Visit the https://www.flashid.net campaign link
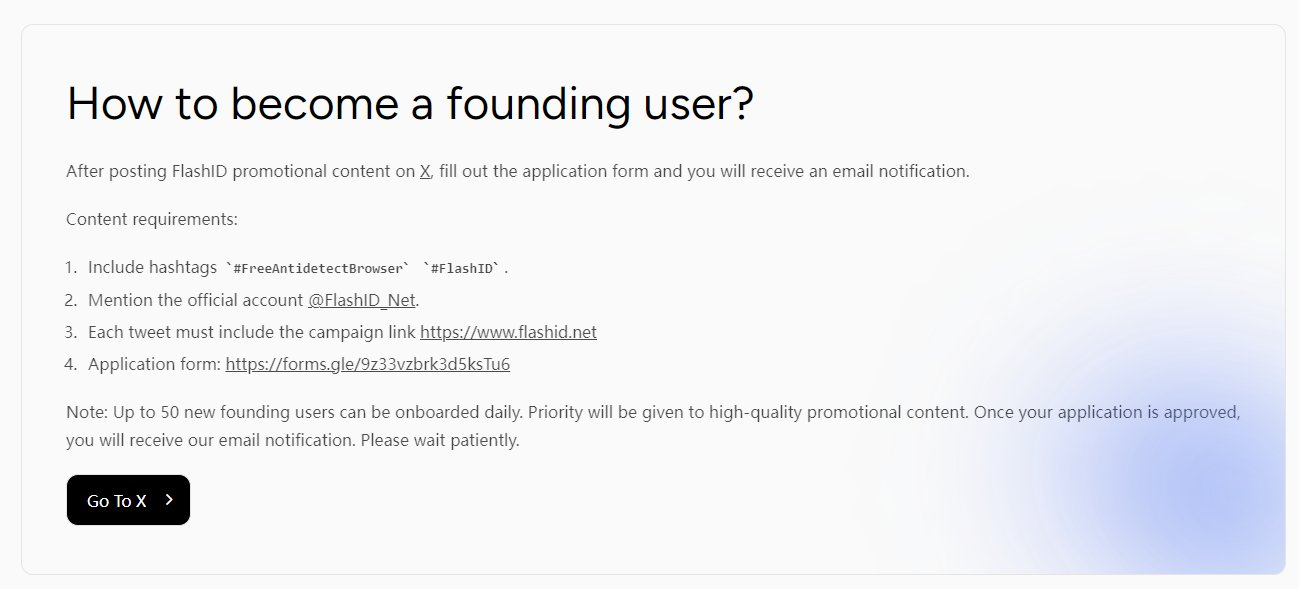This screenshot has height=589, width=1299. click(508, 332)
